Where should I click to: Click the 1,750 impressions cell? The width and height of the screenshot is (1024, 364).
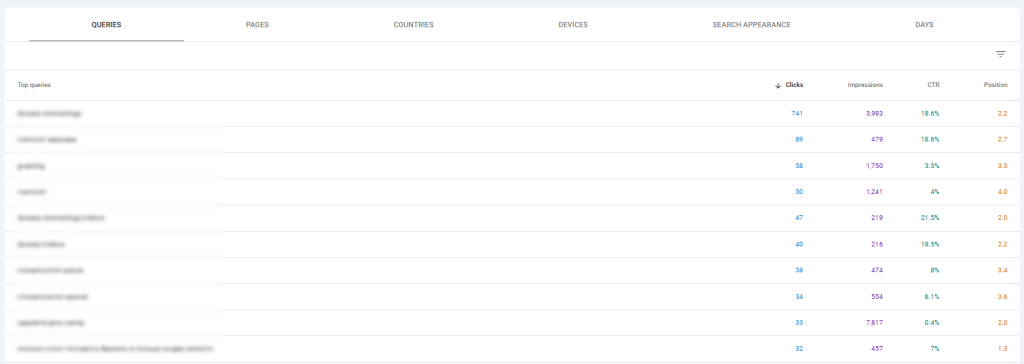click(874, 166)
